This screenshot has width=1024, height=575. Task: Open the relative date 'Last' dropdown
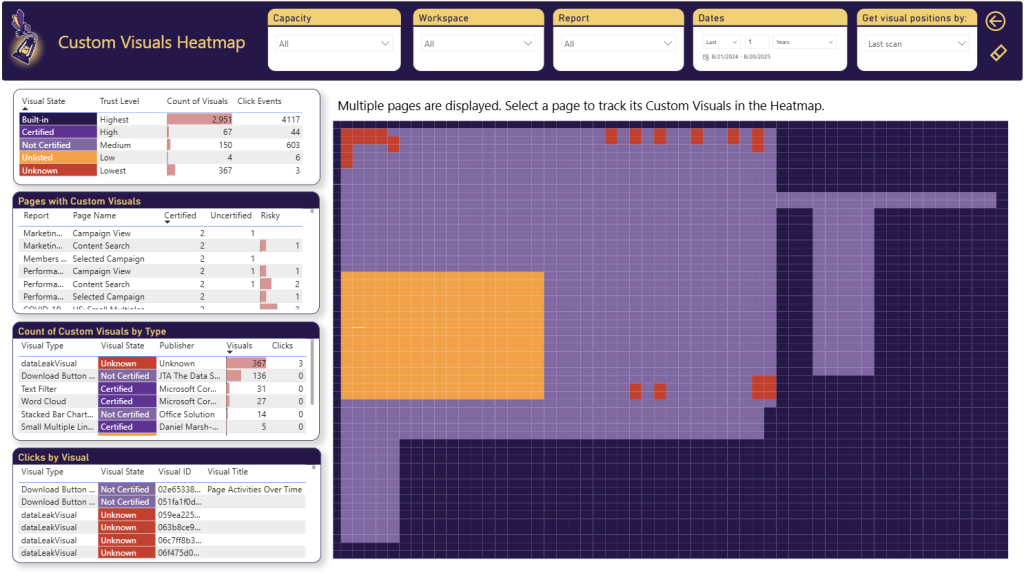coord(720,43)
